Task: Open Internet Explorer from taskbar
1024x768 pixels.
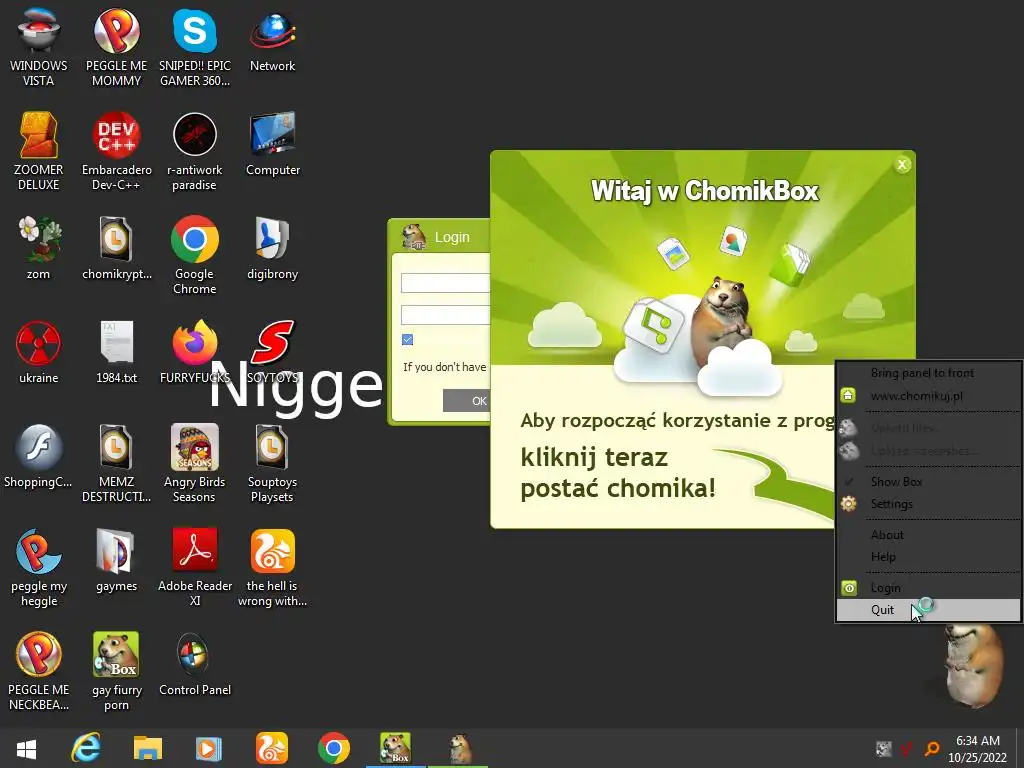Action: (x=86, y=748)
